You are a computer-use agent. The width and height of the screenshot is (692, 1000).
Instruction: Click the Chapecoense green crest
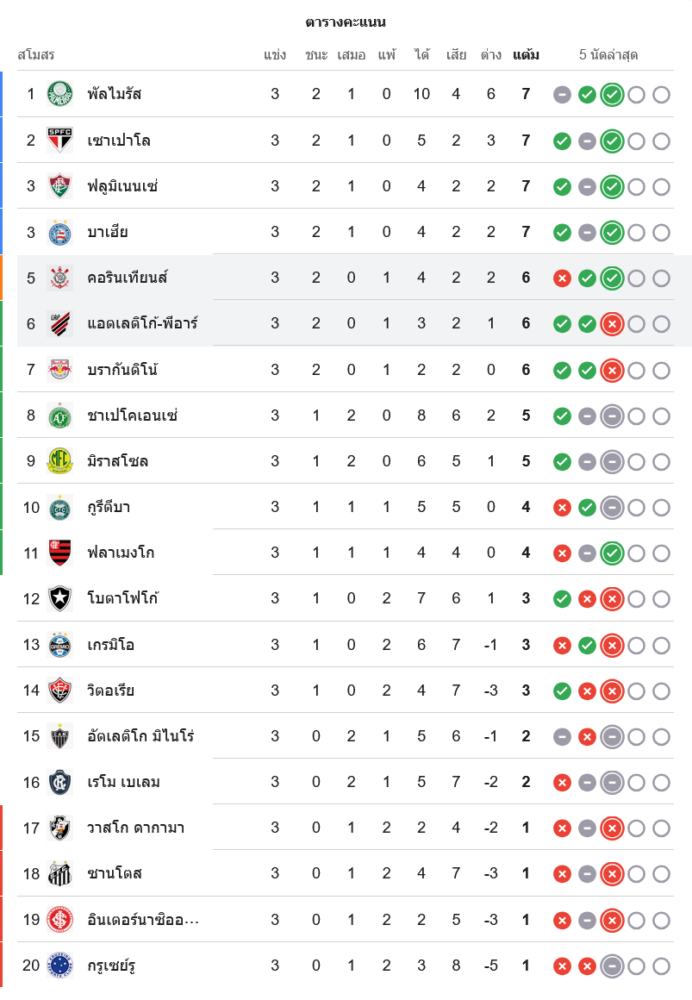point(60,415)
